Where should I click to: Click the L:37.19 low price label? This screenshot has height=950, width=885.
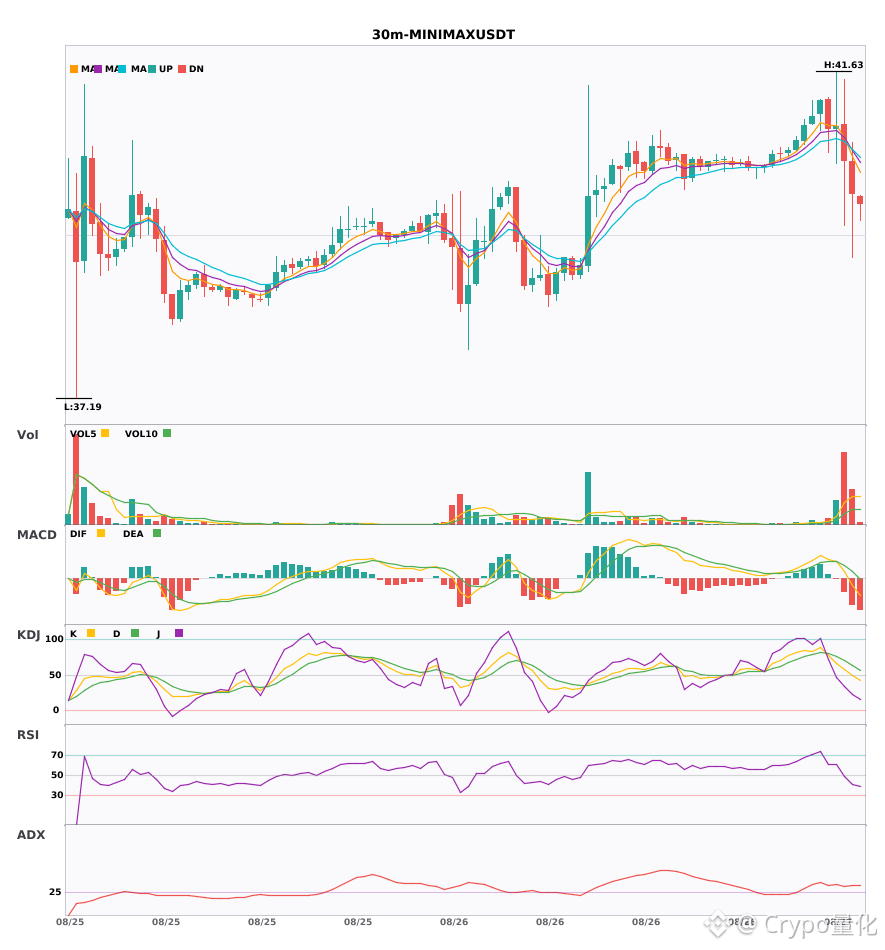click(x=83, y=407)
